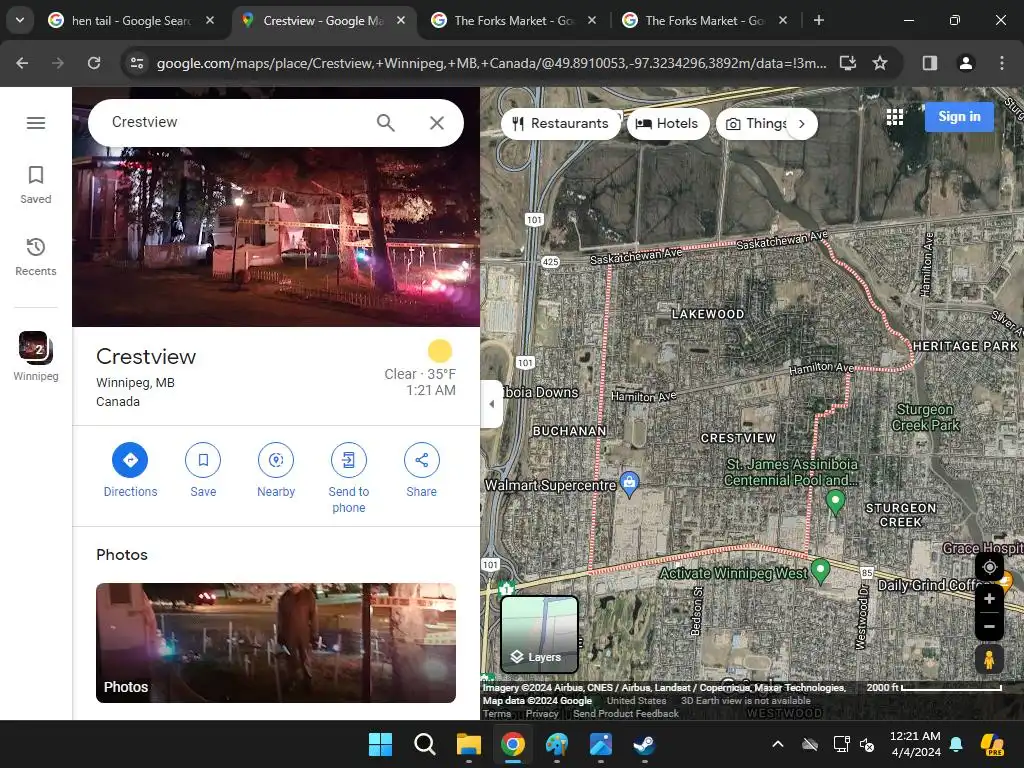This screenshot has width=1024, height=768.
Task: Toggle Chrome side panel
Action: [x=929, y=63]
